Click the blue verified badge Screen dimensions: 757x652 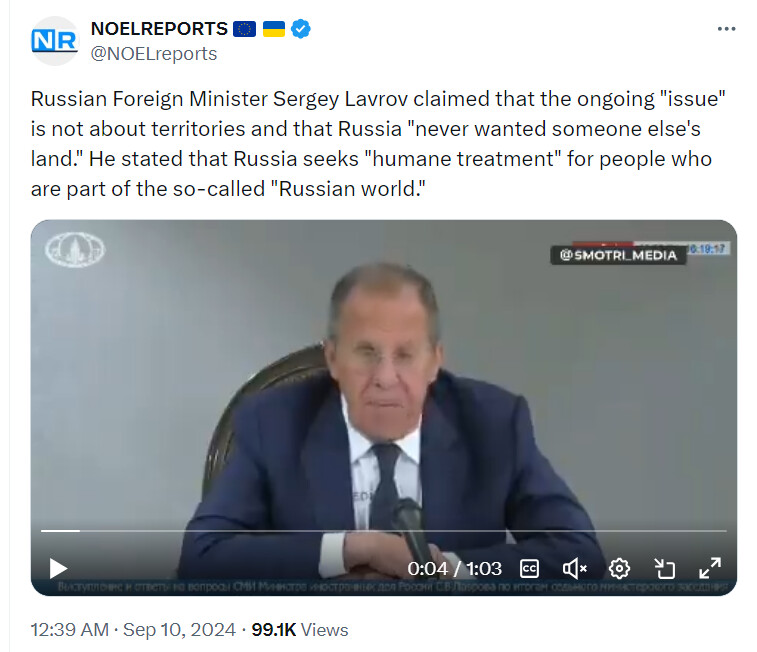[301, 29]
